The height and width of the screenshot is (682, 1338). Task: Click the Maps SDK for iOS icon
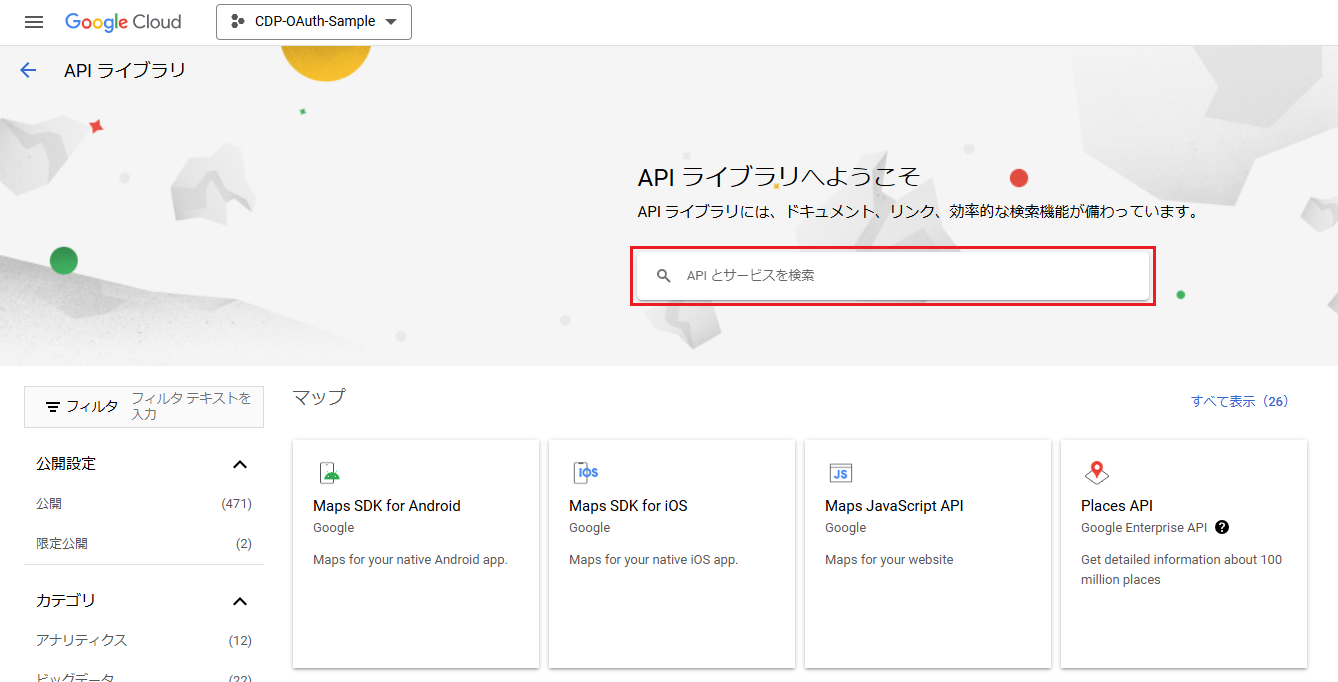point(585,473)
